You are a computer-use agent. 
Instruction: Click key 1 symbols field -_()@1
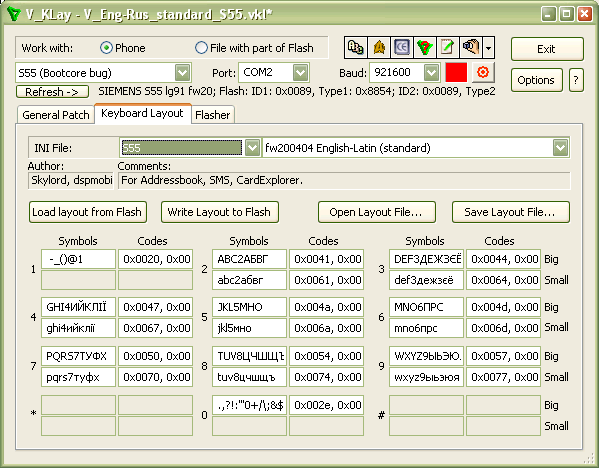tap(78, 259)
